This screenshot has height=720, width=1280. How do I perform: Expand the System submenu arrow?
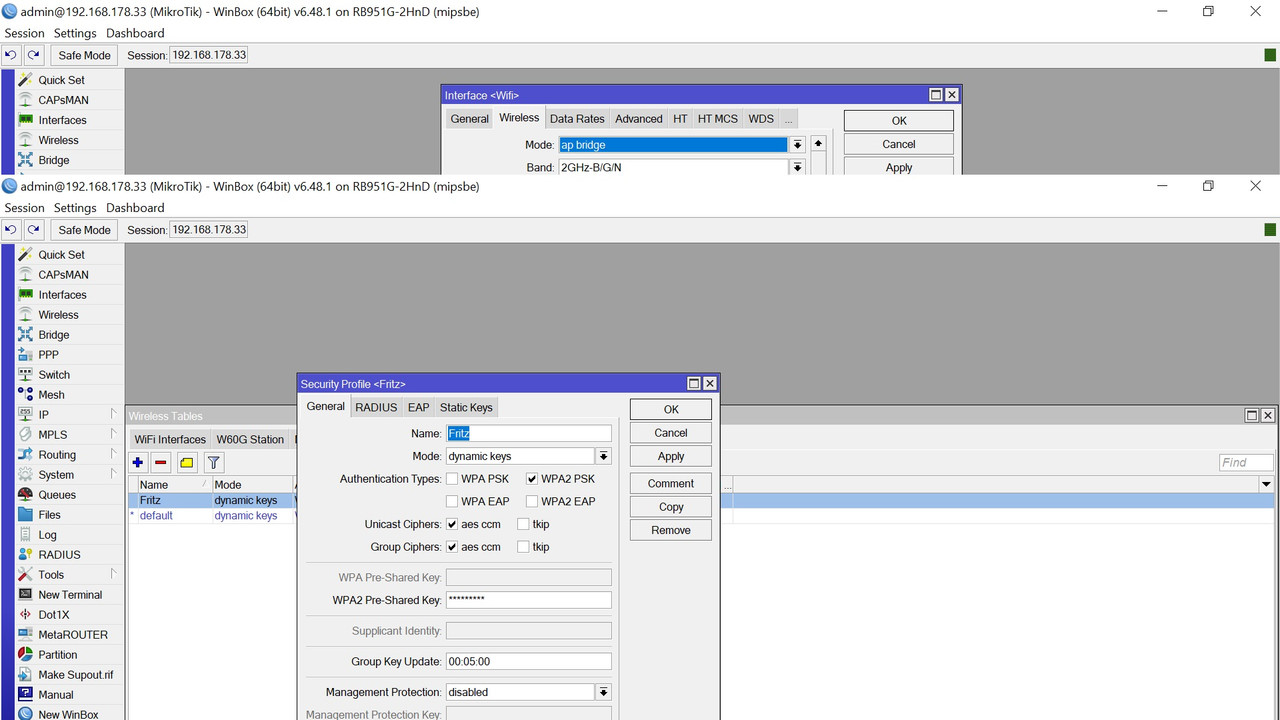point(113,474)
